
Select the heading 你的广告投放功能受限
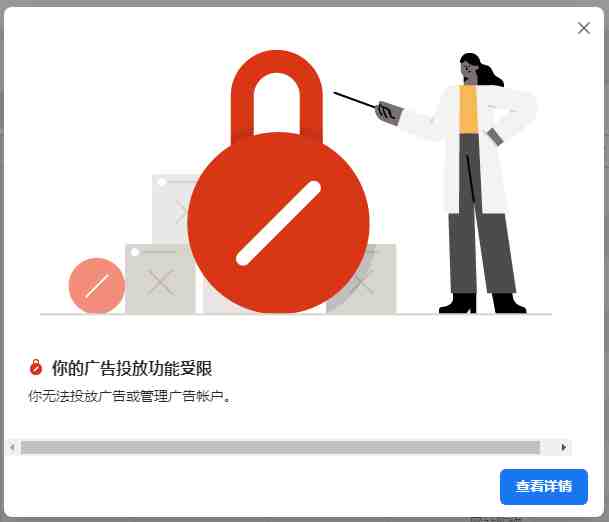tap(132, 368)
